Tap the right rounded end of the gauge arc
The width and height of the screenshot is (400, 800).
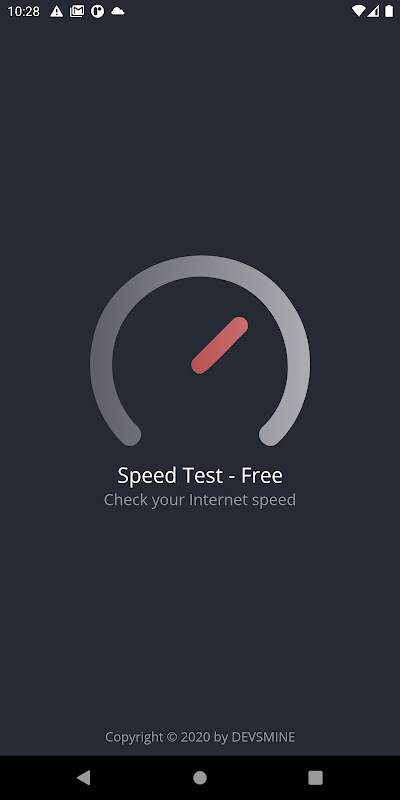click(x=270, y=435)
